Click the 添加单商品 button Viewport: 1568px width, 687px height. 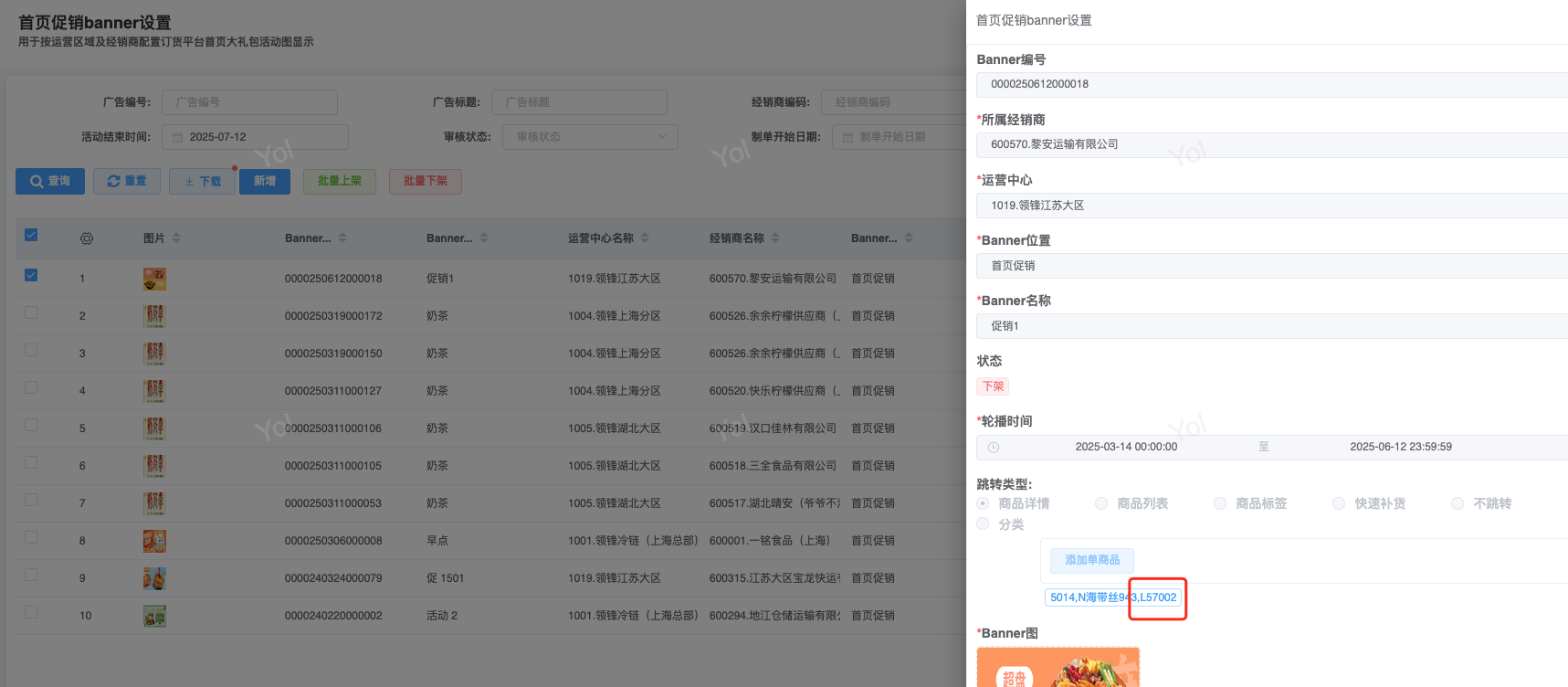click(x=1091, y=560)
